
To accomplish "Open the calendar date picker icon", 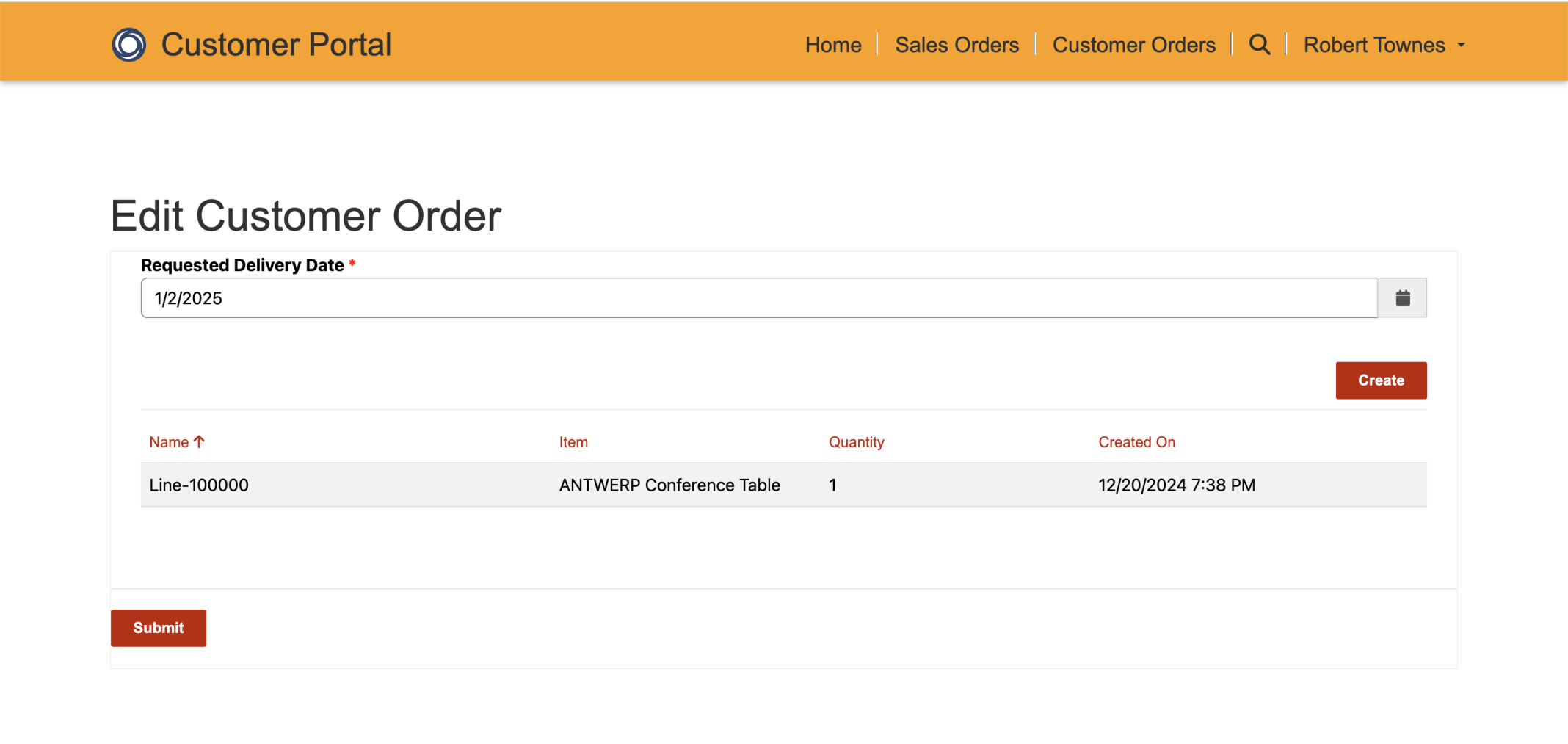I will pyautogui.click(x=1402, y=298).
